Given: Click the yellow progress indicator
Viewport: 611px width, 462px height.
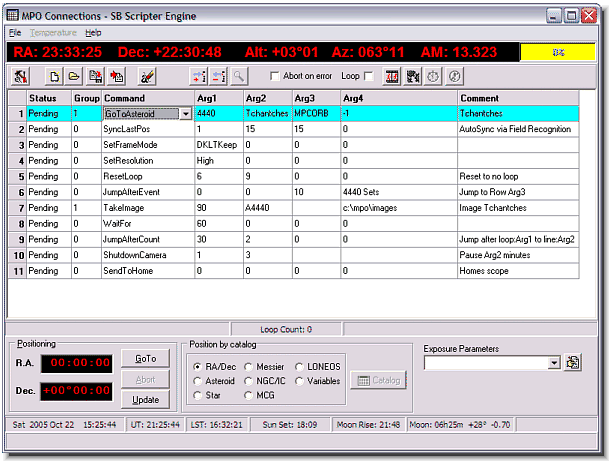Looking at the screenshot, I should [558, 52].
